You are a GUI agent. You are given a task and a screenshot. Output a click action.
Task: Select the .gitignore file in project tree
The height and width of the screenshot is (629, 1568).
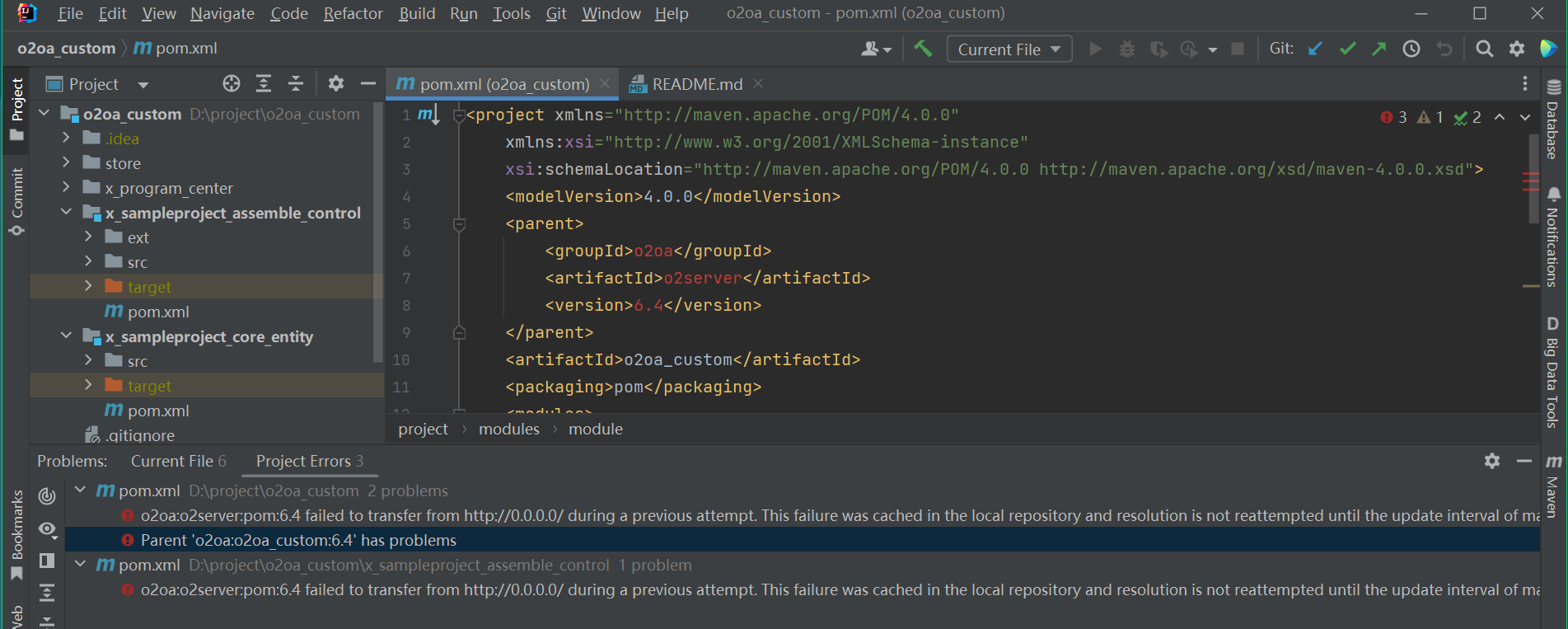139,435
